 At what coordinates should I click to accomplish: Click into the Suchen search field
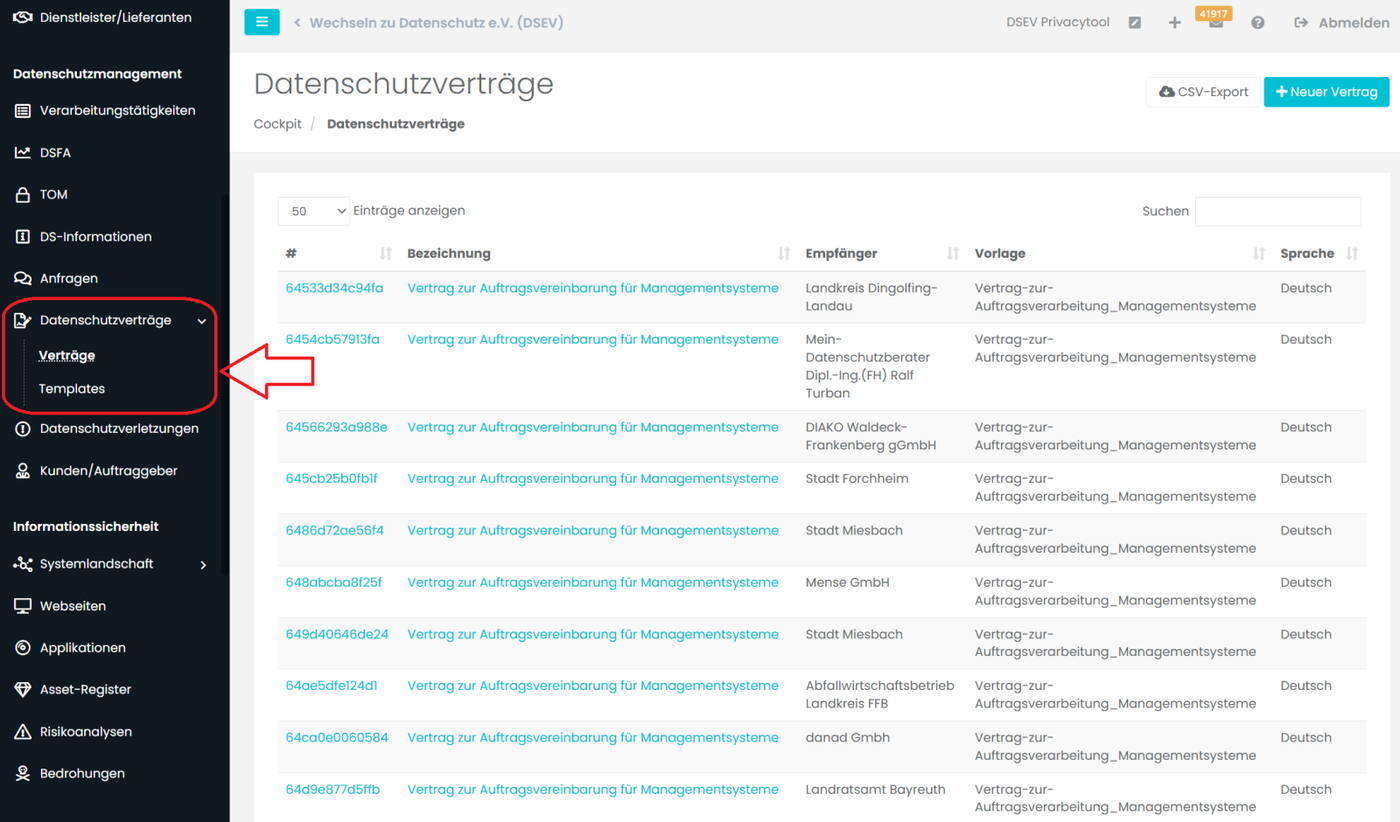tap(1277, 211)
